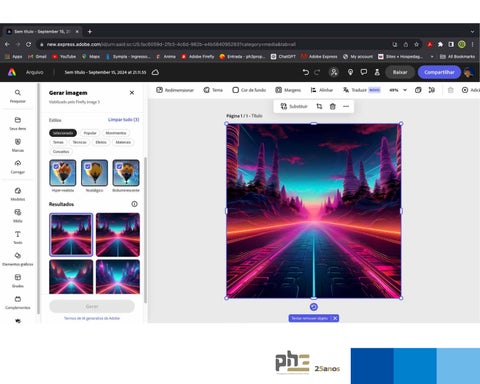Uncheck the Bioluminescente style checkbox
The height and width of the screenshot is (384, 480).
(x=119, y=166)
